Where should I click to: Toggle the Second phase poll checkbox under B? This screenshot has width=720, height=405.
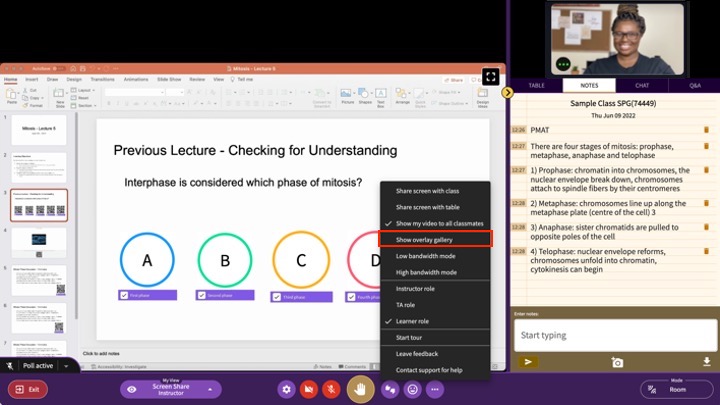pos(202,295)
